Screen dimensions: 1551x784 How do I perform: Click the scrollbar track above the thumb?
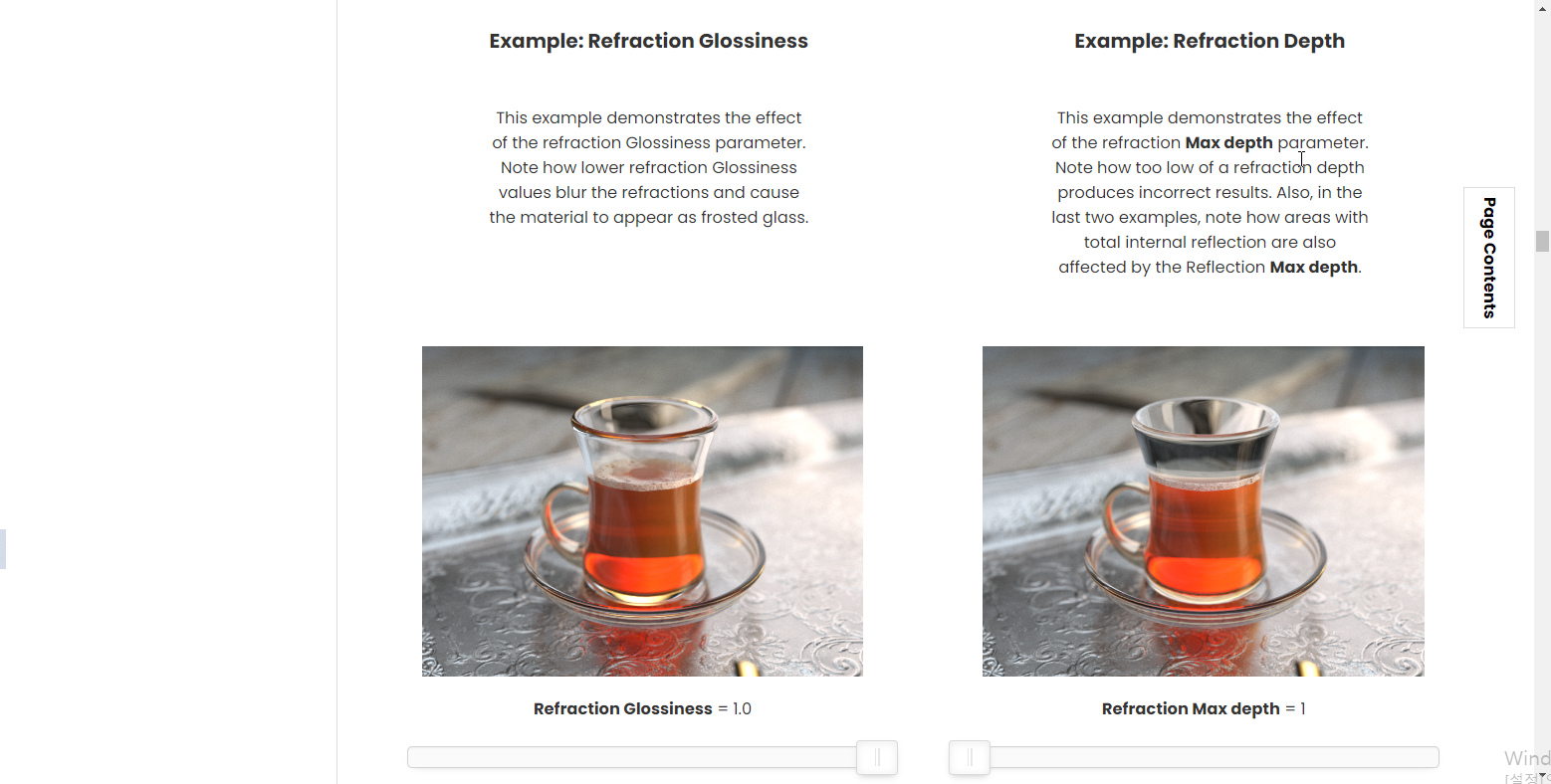[x=1542, y=119]
